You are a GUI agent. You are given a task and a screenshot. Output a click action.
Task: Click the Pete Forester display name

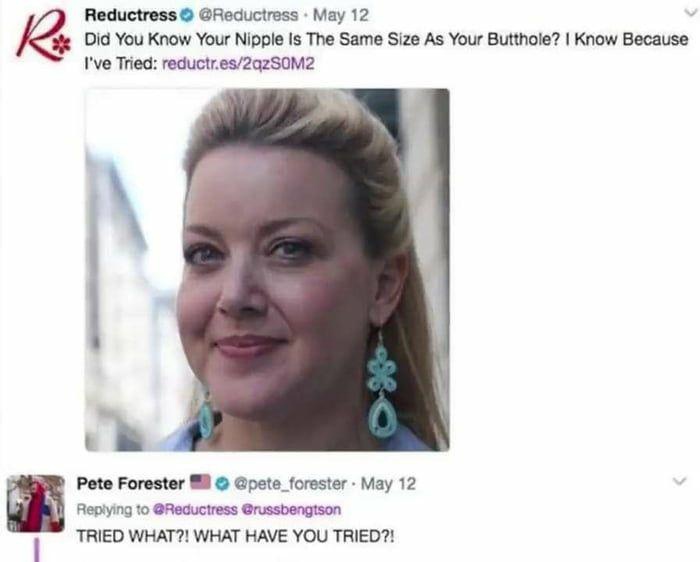[130, 483]
